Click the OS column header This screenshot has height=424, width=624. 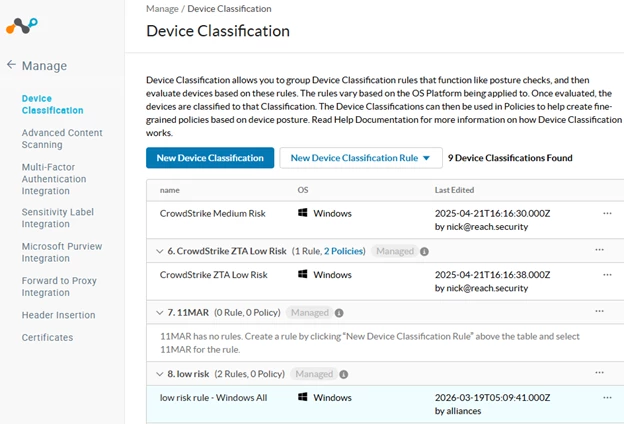click(x=303, y=190)
